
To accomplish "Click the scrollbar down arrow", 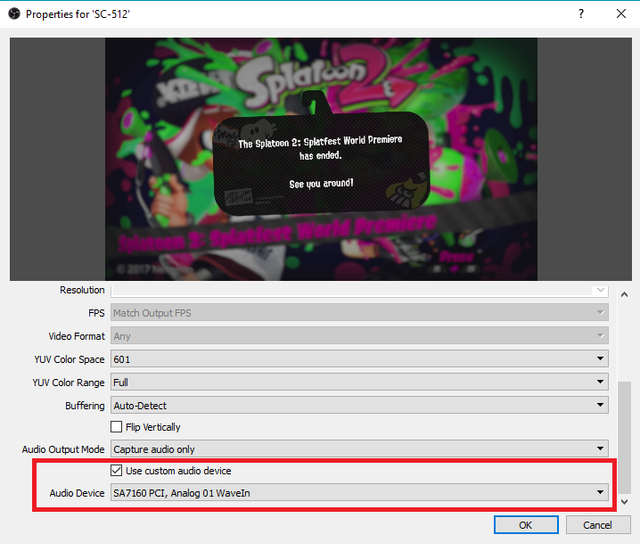I will 624,502.
